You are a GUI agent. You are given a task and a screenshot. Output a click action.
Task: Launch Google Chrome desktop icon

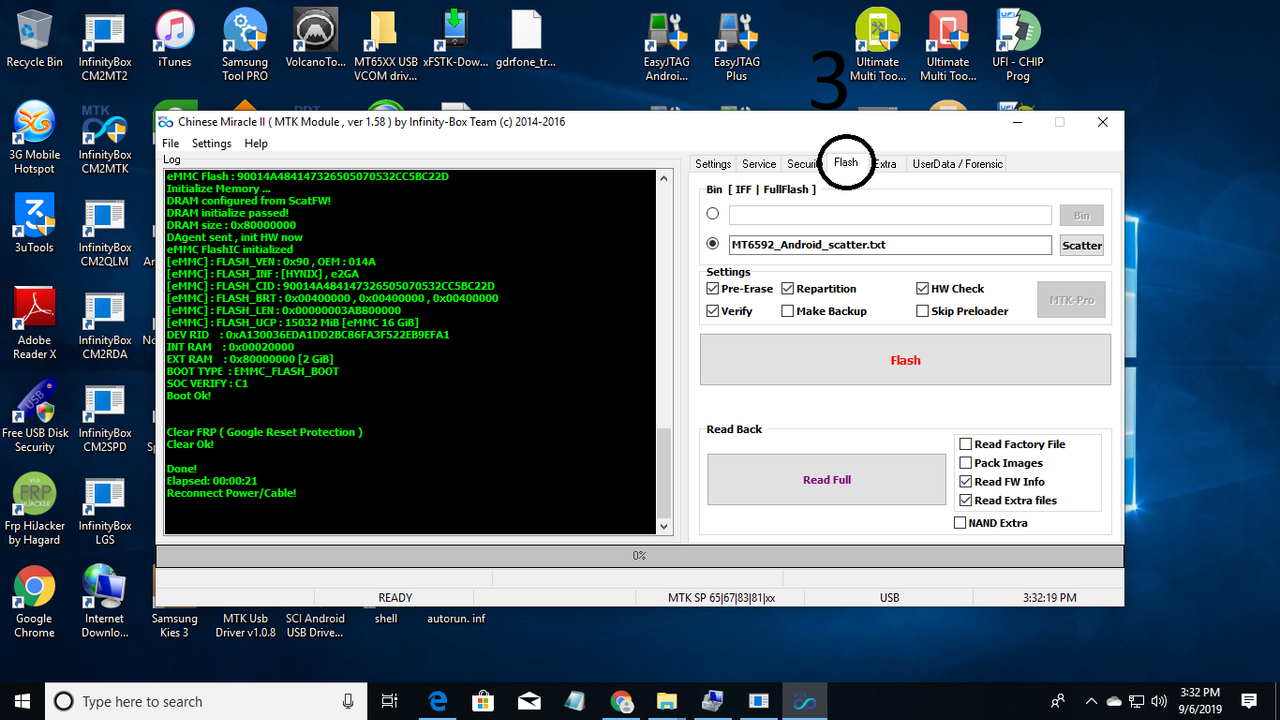pos(34,602)
